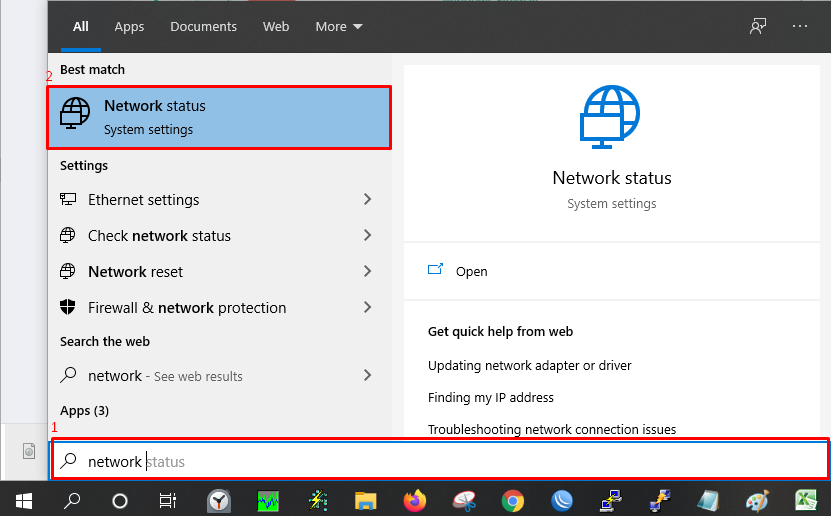The image size is (831, 516).
Task: Click the Windows Start button
Action: pos(23,501)
